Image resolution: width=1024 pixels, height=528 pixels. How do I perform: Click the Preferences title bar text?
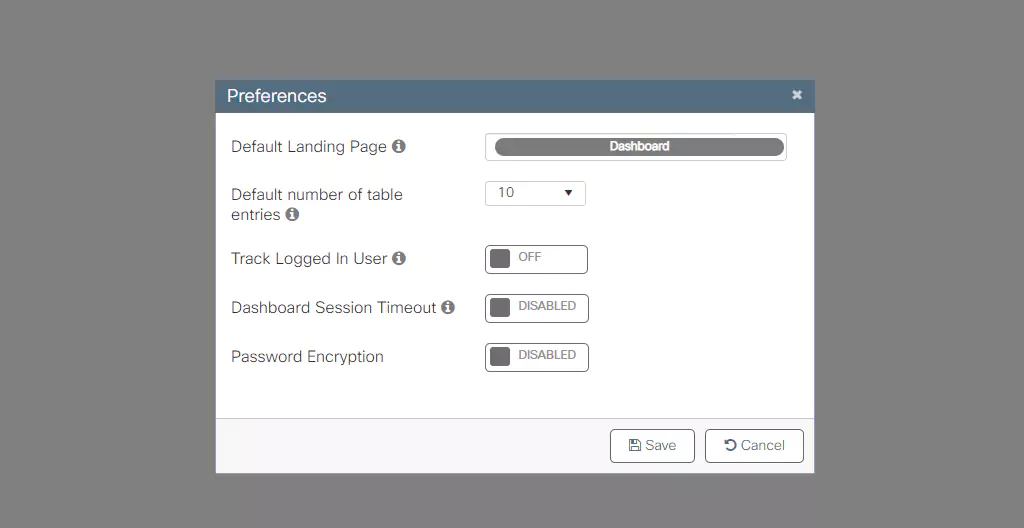(277, 96)
